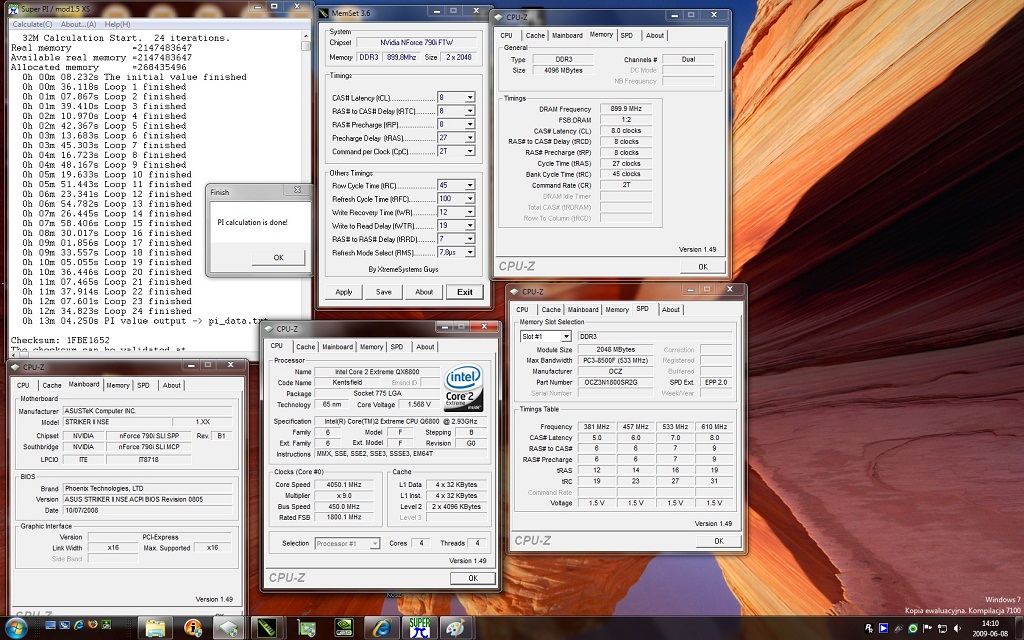The image size is (1024, 640).
Task: Click OK in CPU-Z SPD window
Action: (x=718, y=541)
